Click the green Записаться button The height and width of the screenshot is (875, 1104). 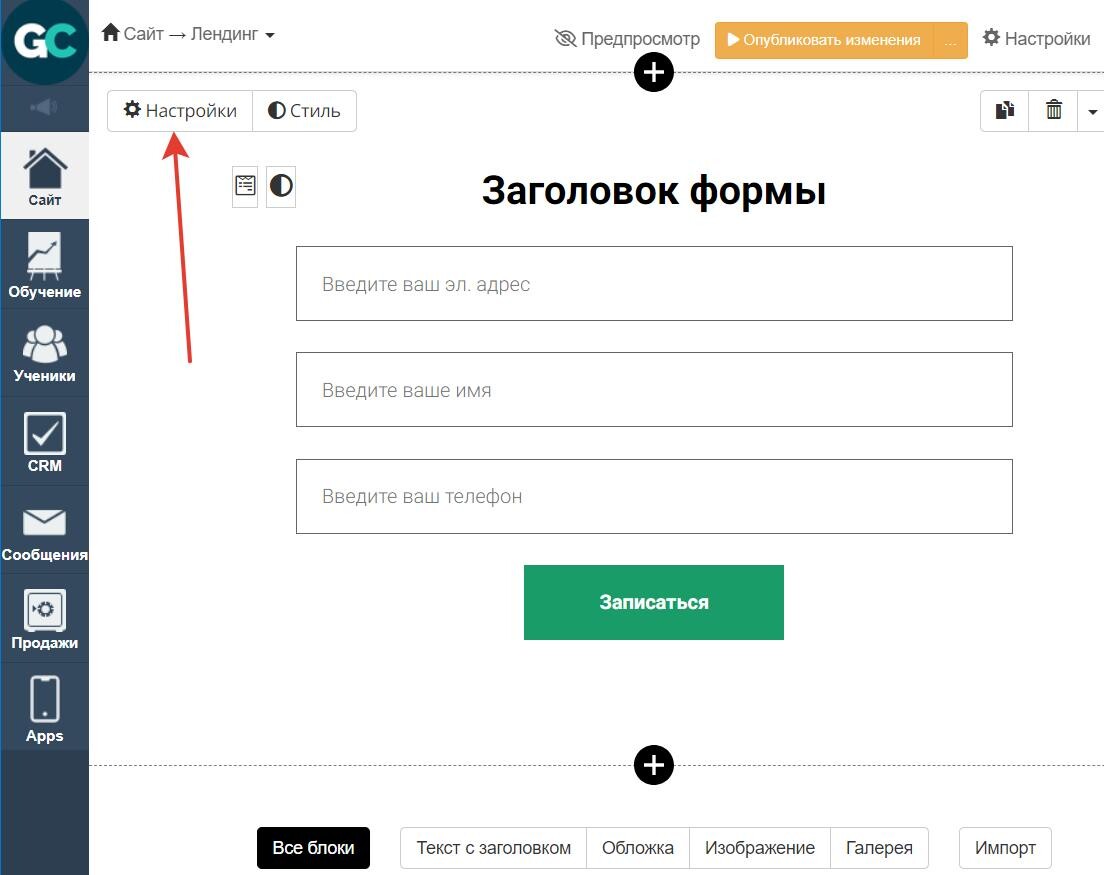(653, 603)
